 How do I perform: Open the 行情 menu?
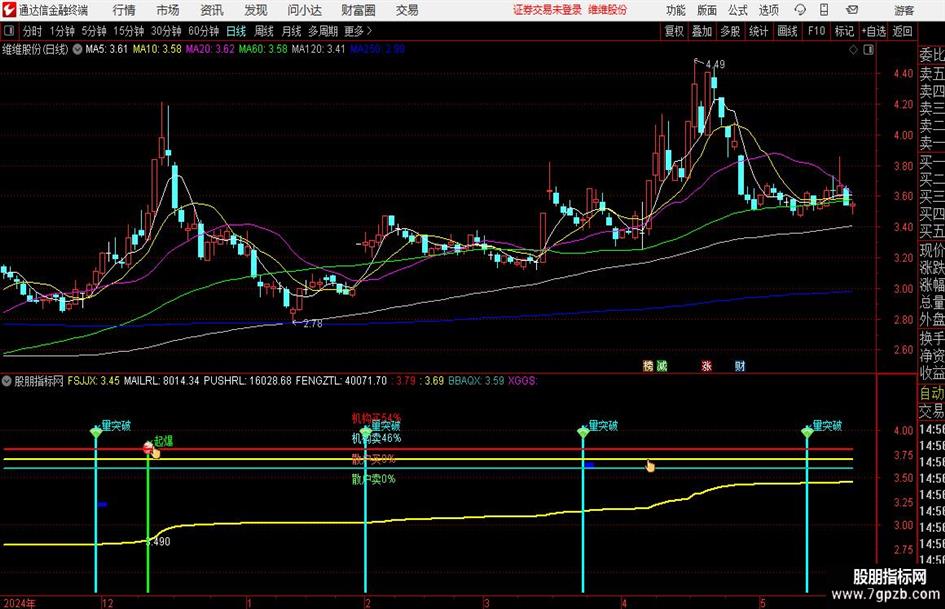124,10
